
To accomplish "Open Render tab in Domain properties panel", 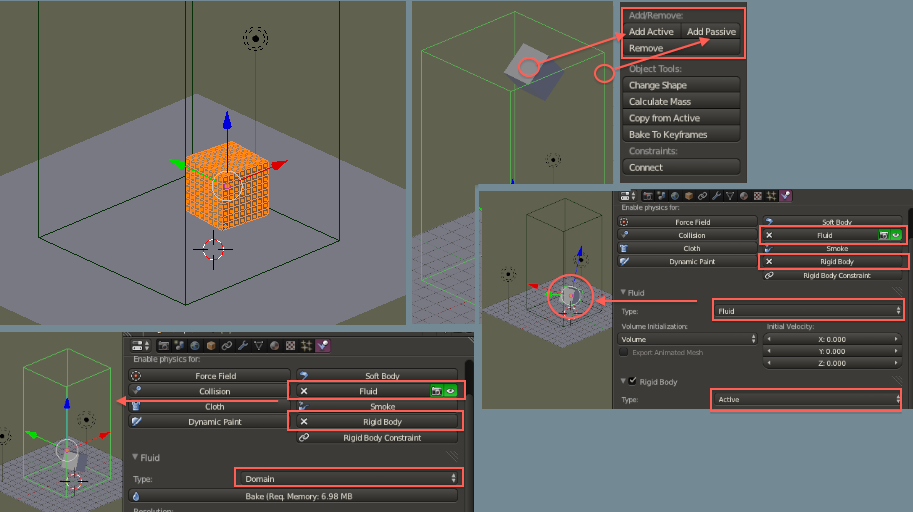I will click(164, 345).
